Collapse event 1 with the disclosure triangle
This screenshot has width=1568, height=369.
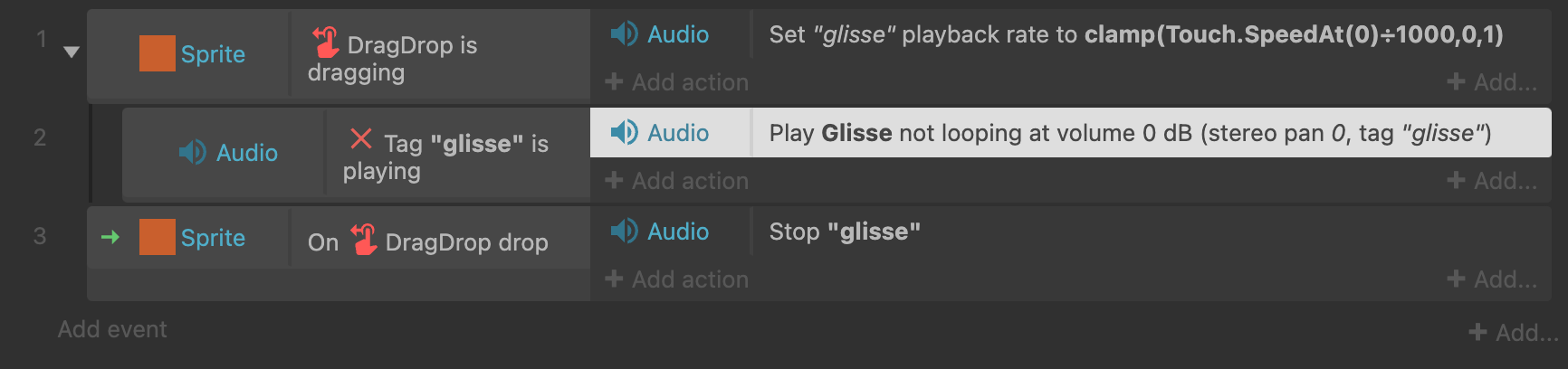(x=72, y=52)
